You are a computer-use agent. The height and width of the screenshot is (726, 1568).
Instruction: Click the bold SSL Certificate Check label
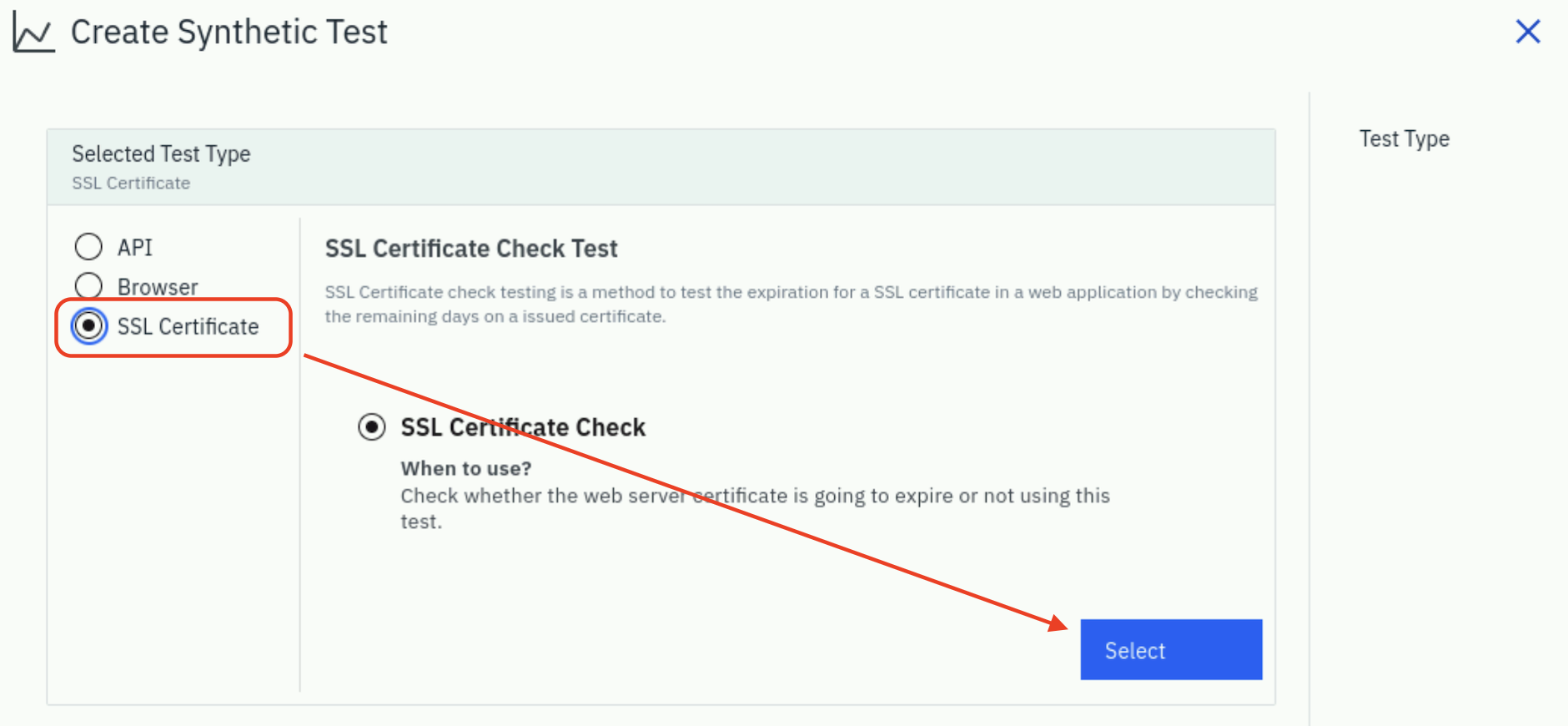pyautogui.click(x=523, y=427)
